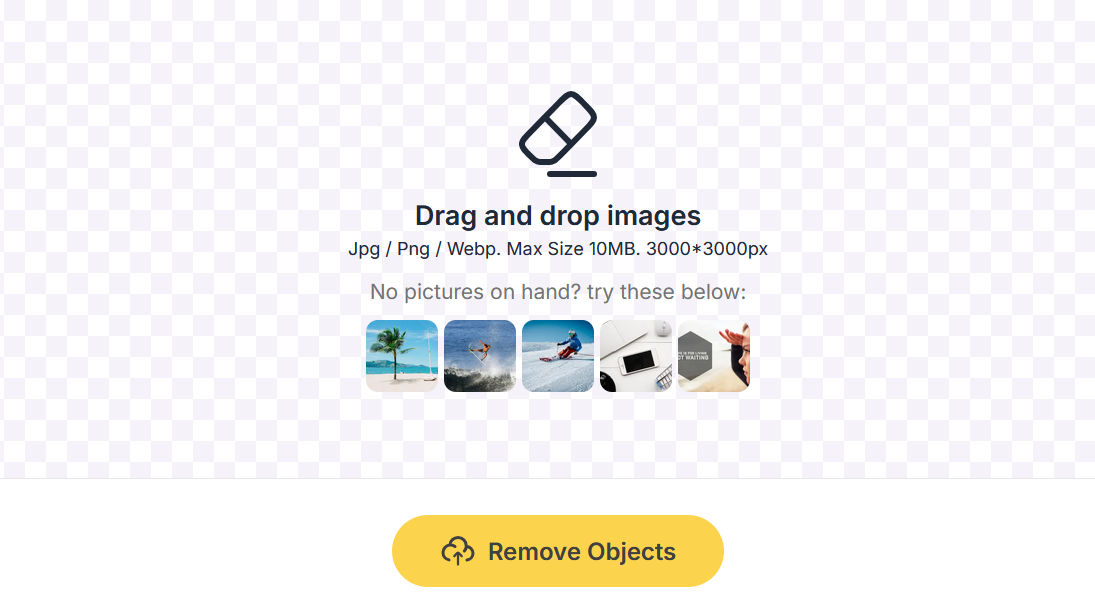Viewport: 1095px width, 611px height.
Task: Choose the woman with hexagon sign sample
Action: [x=714, y=356]
